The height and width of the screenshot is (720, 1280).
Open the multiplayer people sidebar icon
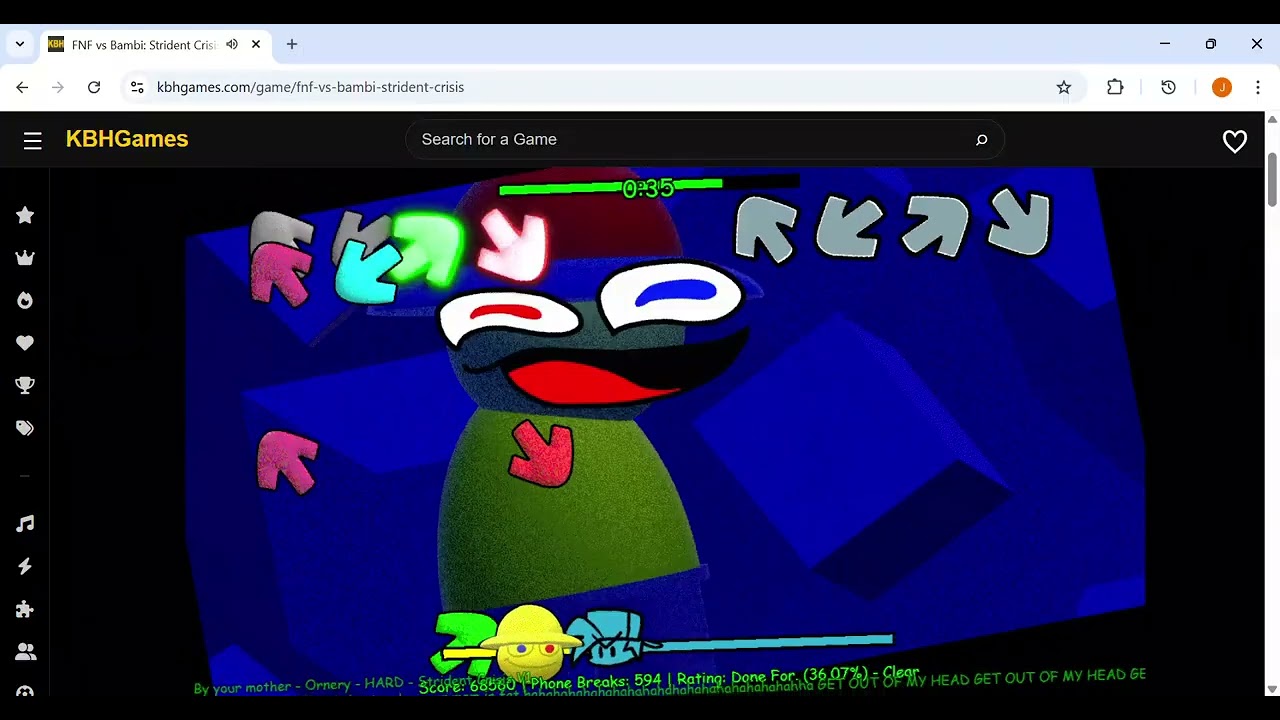coord(25,652)
